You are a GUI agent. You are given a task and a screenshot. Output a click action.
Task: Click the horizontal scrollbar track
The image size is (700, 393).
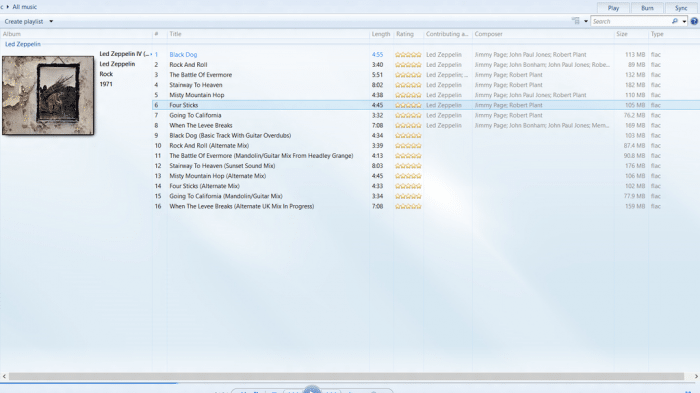[346, 376]
